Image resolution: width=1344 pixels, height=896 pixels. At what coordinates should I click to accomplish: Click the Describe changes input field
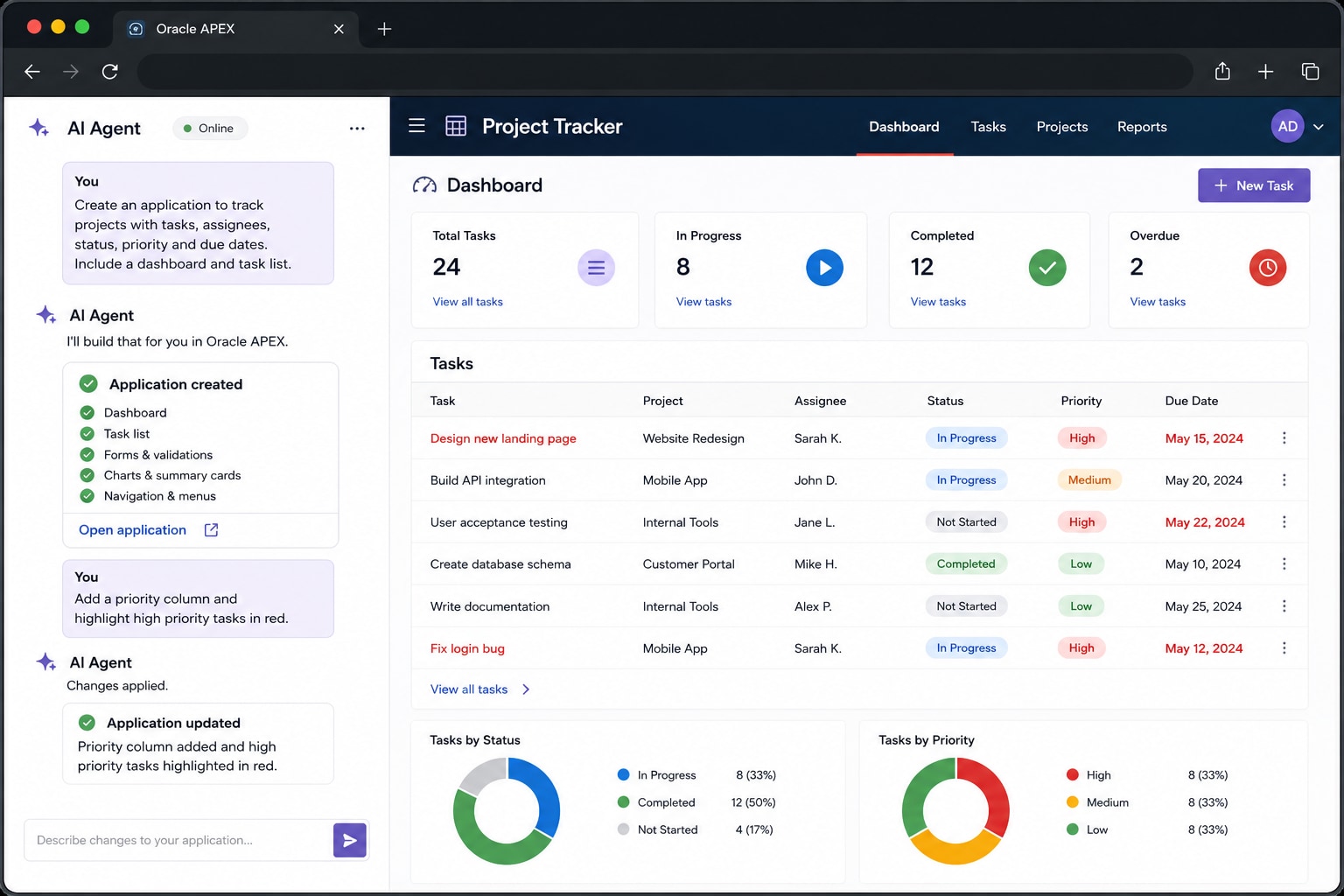coord(179,840)
